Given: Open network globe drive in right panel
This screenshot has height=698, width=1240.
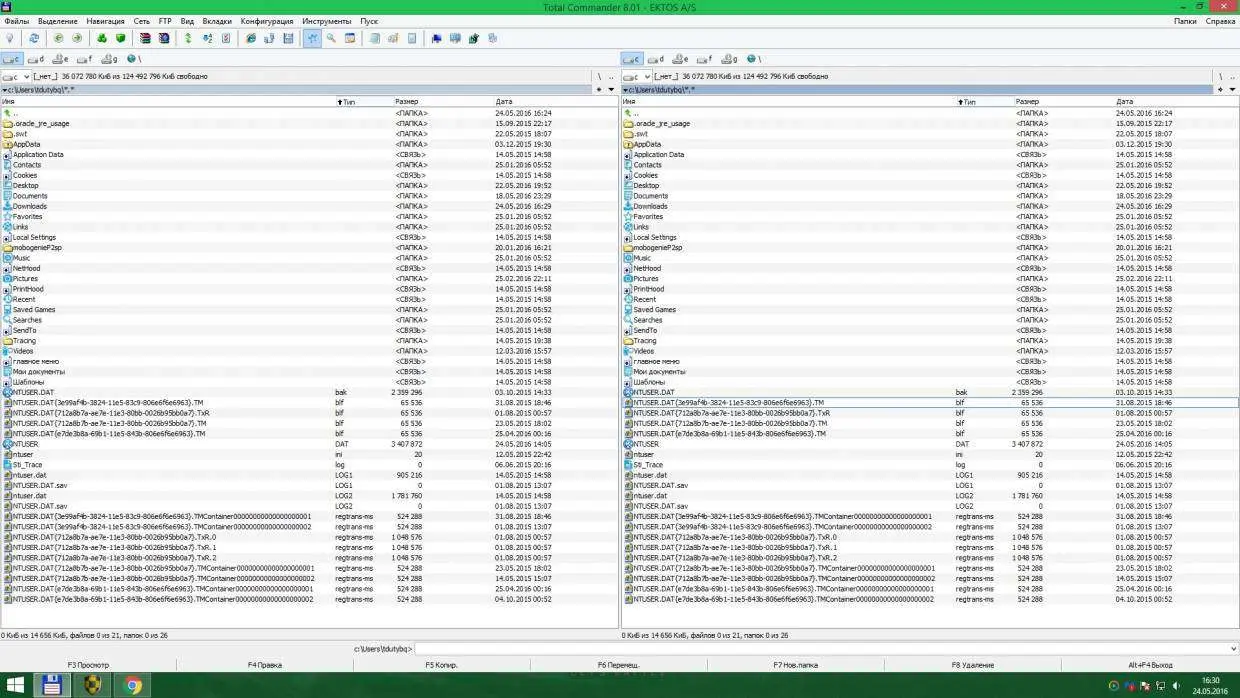Looking at the screenshot, I should point(755,59).
